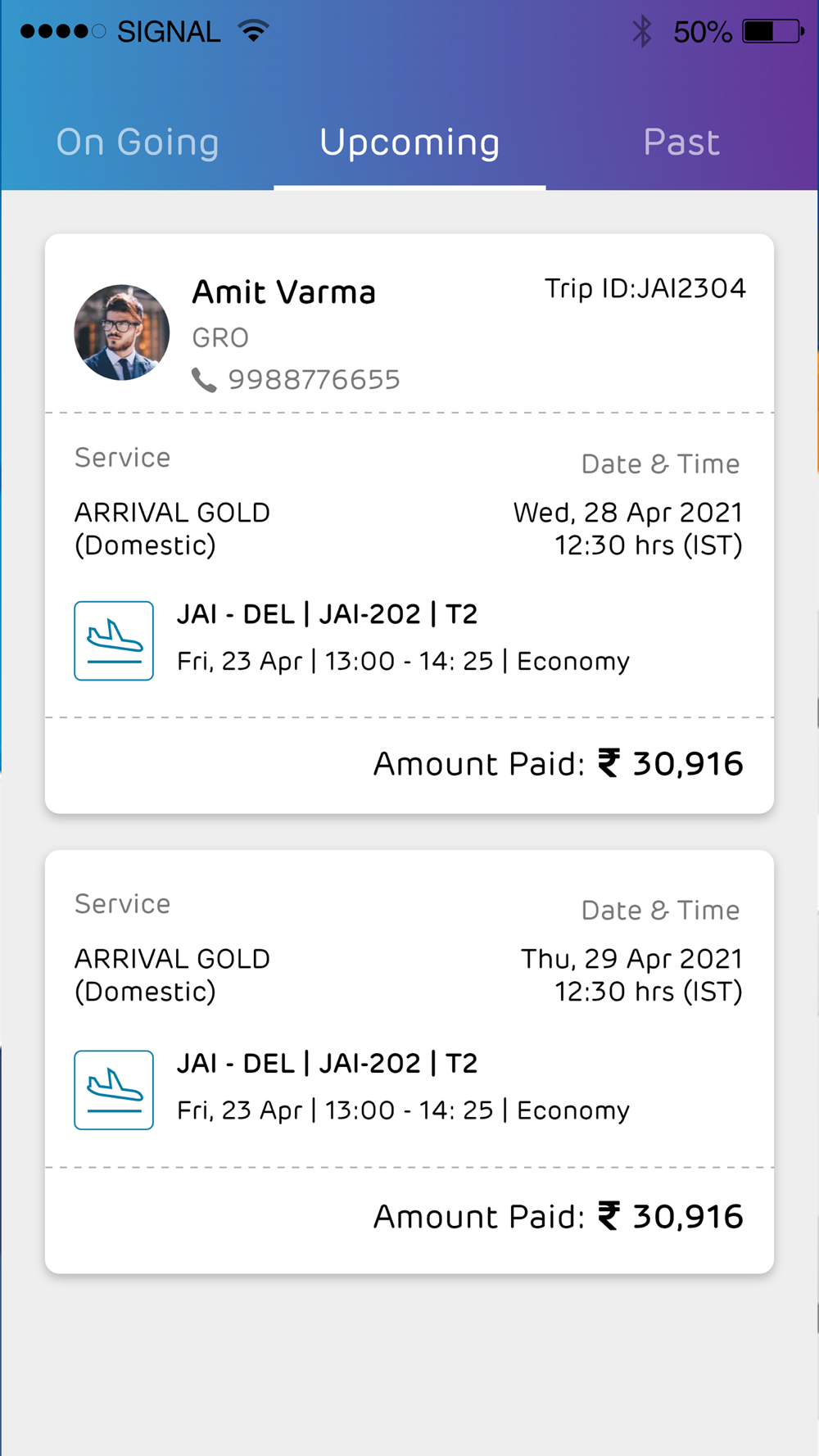The height and width of the screenshot is (1456, 819).
Task: Select Amit Varma's name
Action: pos(283,292)
